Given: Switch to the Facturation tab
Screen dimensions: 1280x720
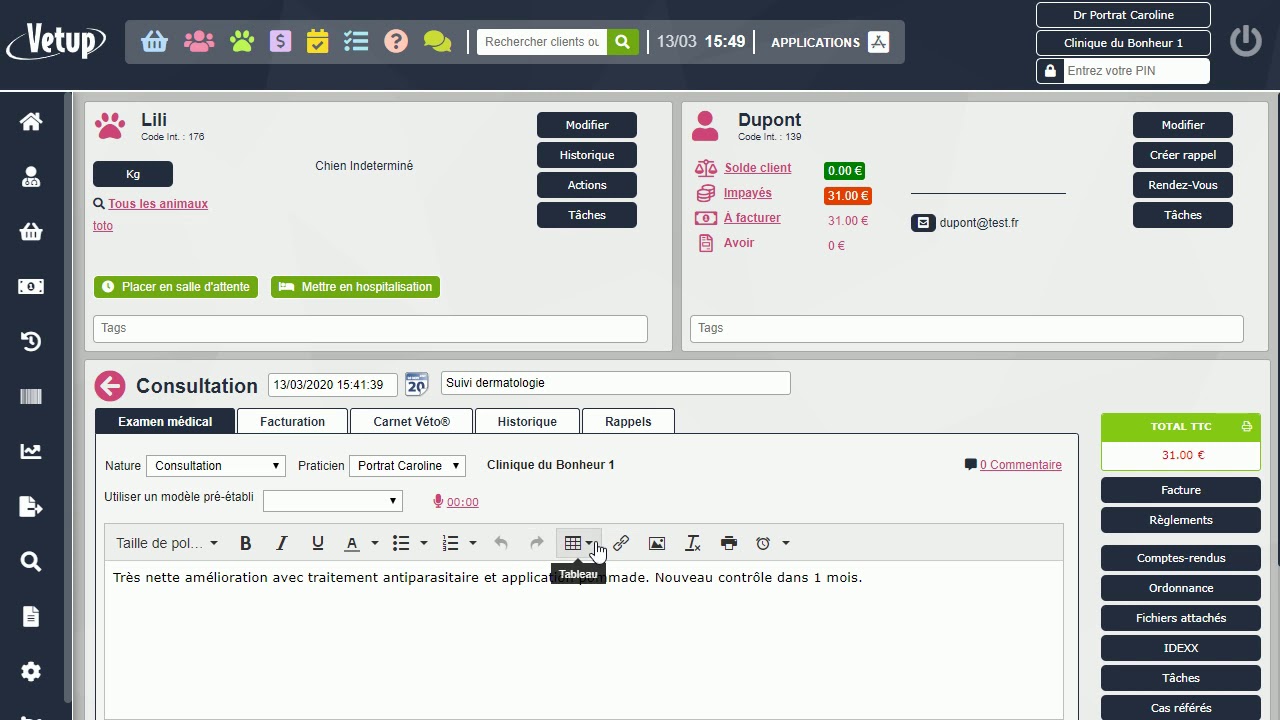Looking at the screenshot, I should pos(292,422).
